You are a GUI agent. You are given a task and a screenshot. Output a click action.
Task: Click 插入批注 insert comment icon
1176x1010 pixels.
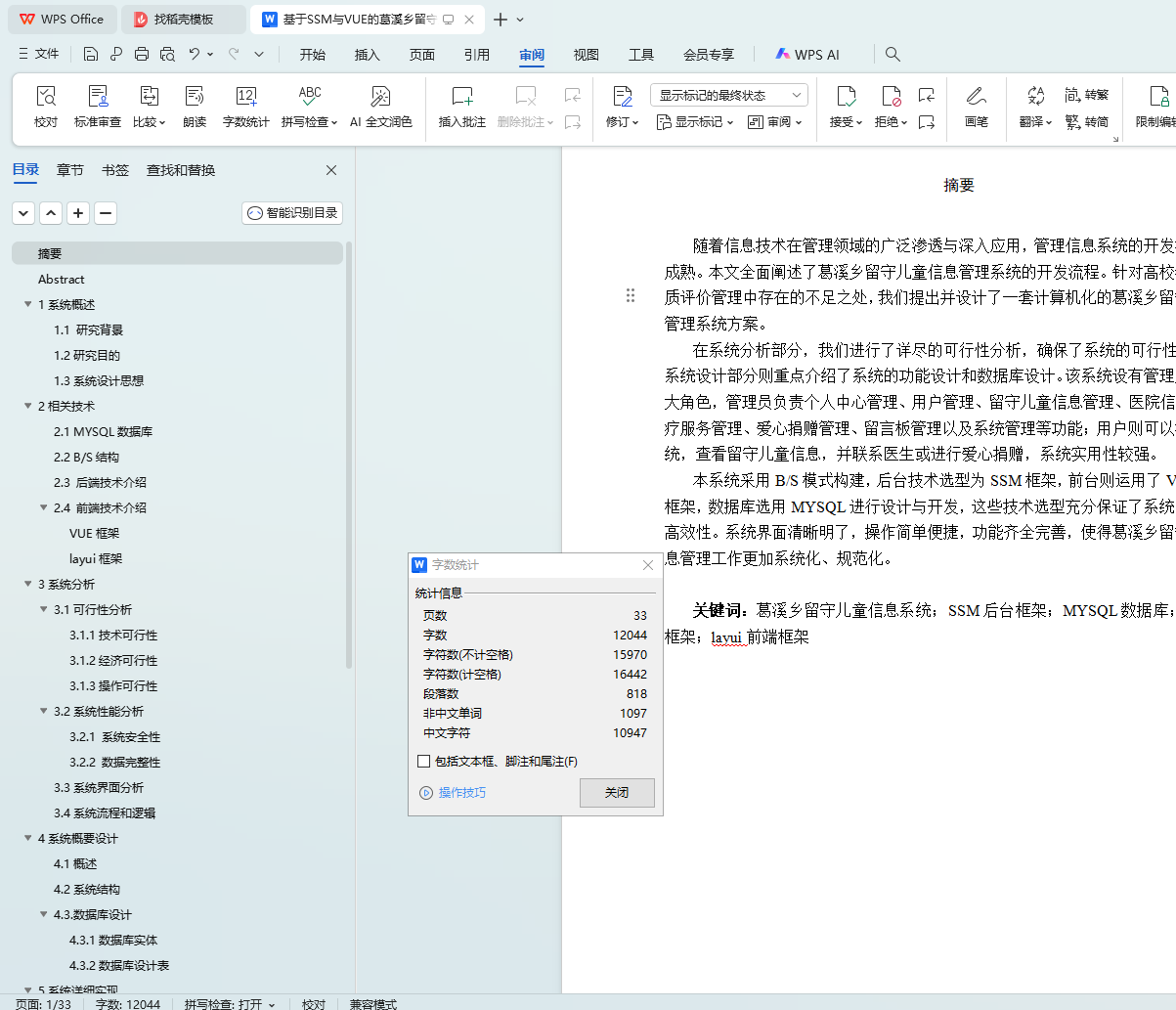[462, 96]
